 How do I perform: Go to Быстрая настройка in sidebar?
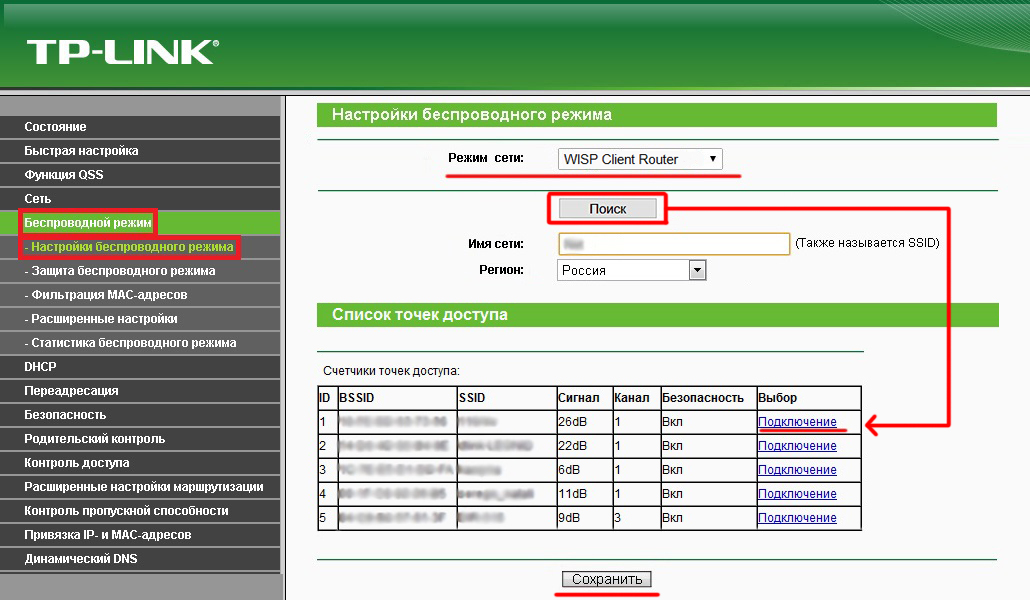click(x=81, y=151)
